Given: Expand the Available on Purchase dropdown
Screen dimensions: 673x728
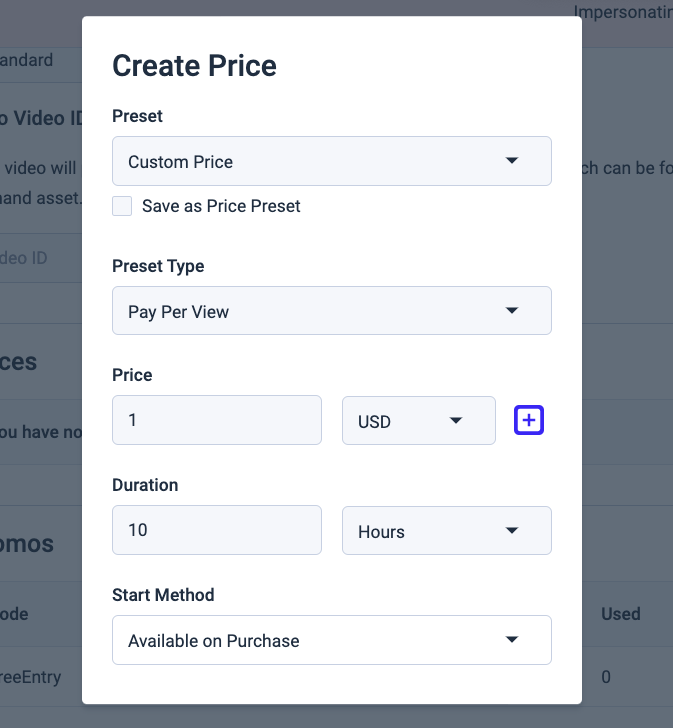Looking at the screenshot, I should point(331,640).
